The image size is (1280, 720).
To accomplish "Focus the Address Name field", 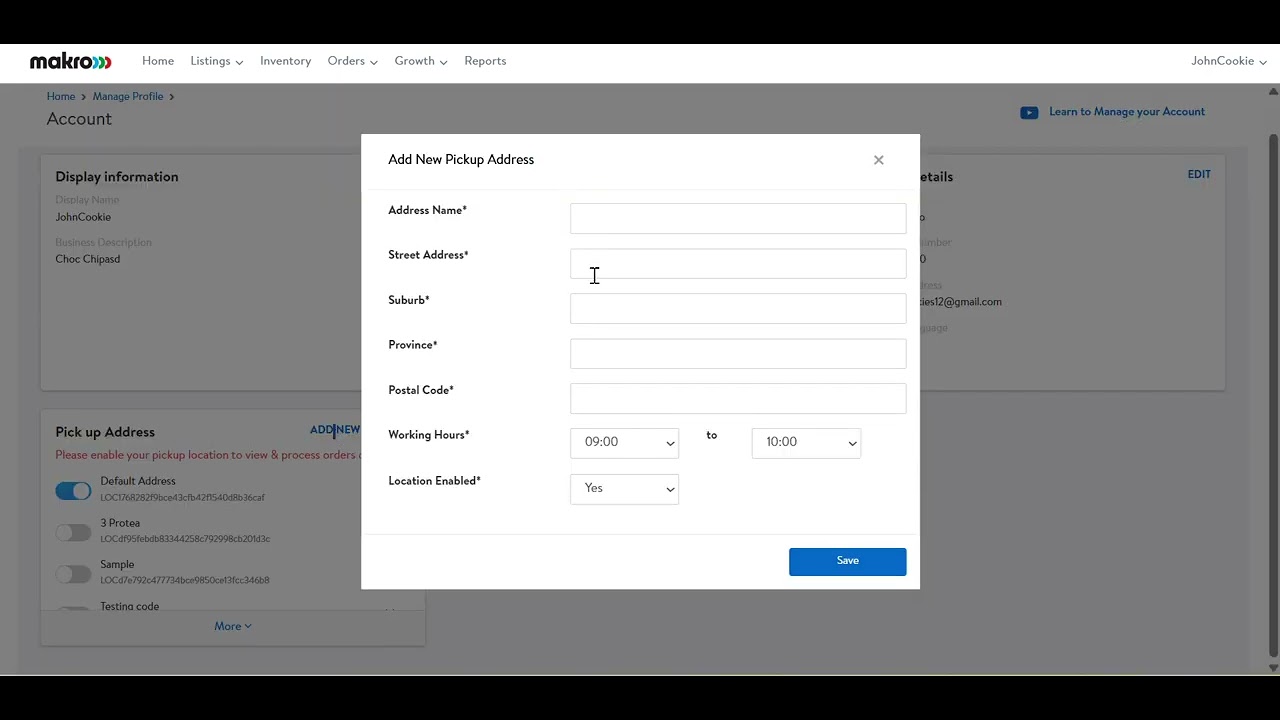I will point(738,218).
